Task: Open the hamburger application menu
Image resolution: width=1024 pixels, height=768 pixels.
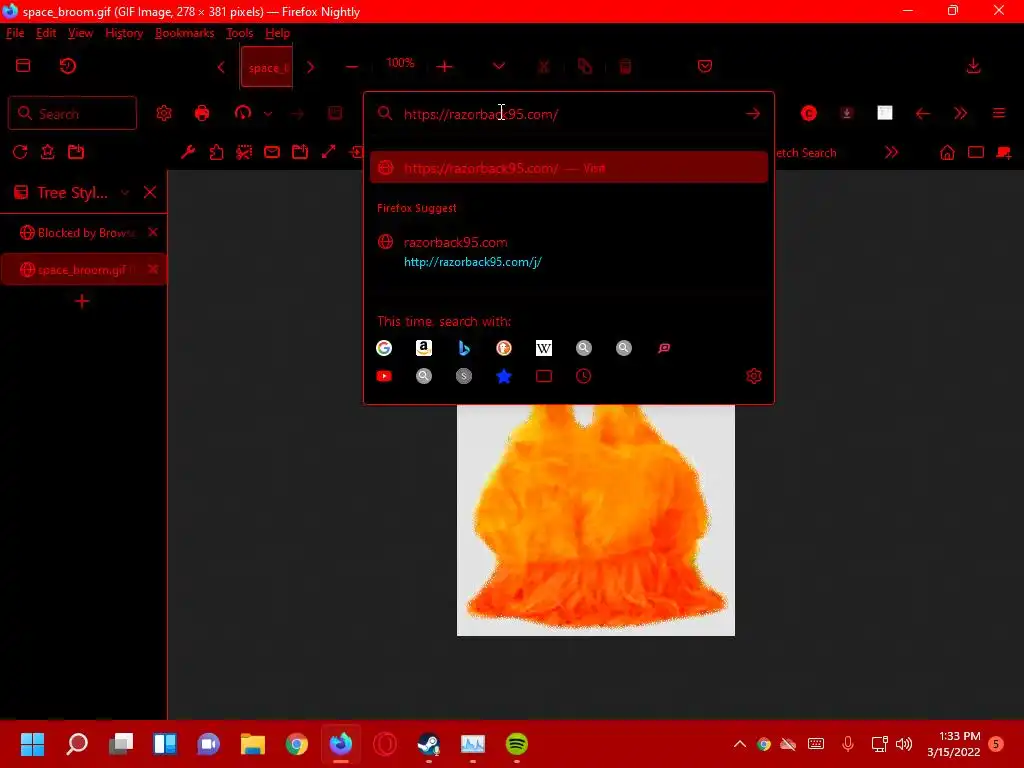Action: coord(999,114)
